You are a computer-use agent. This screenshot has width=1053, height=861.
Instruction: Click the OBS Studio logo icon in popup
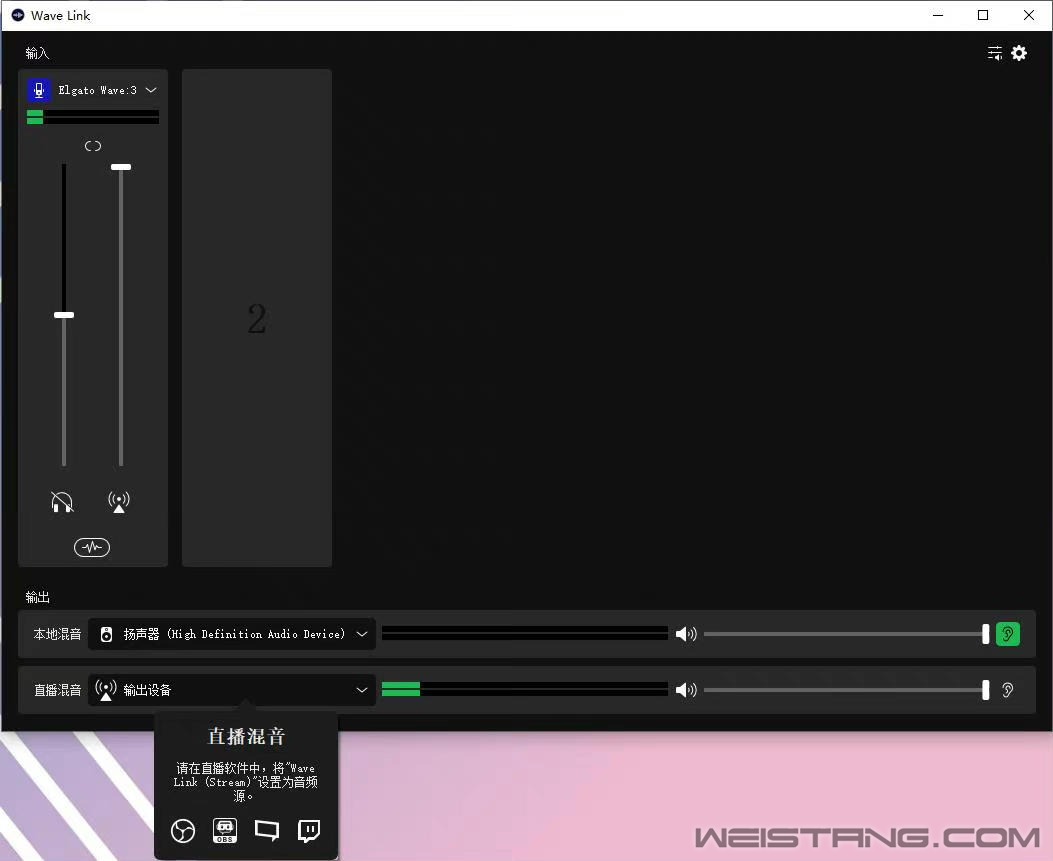(183, 831)
